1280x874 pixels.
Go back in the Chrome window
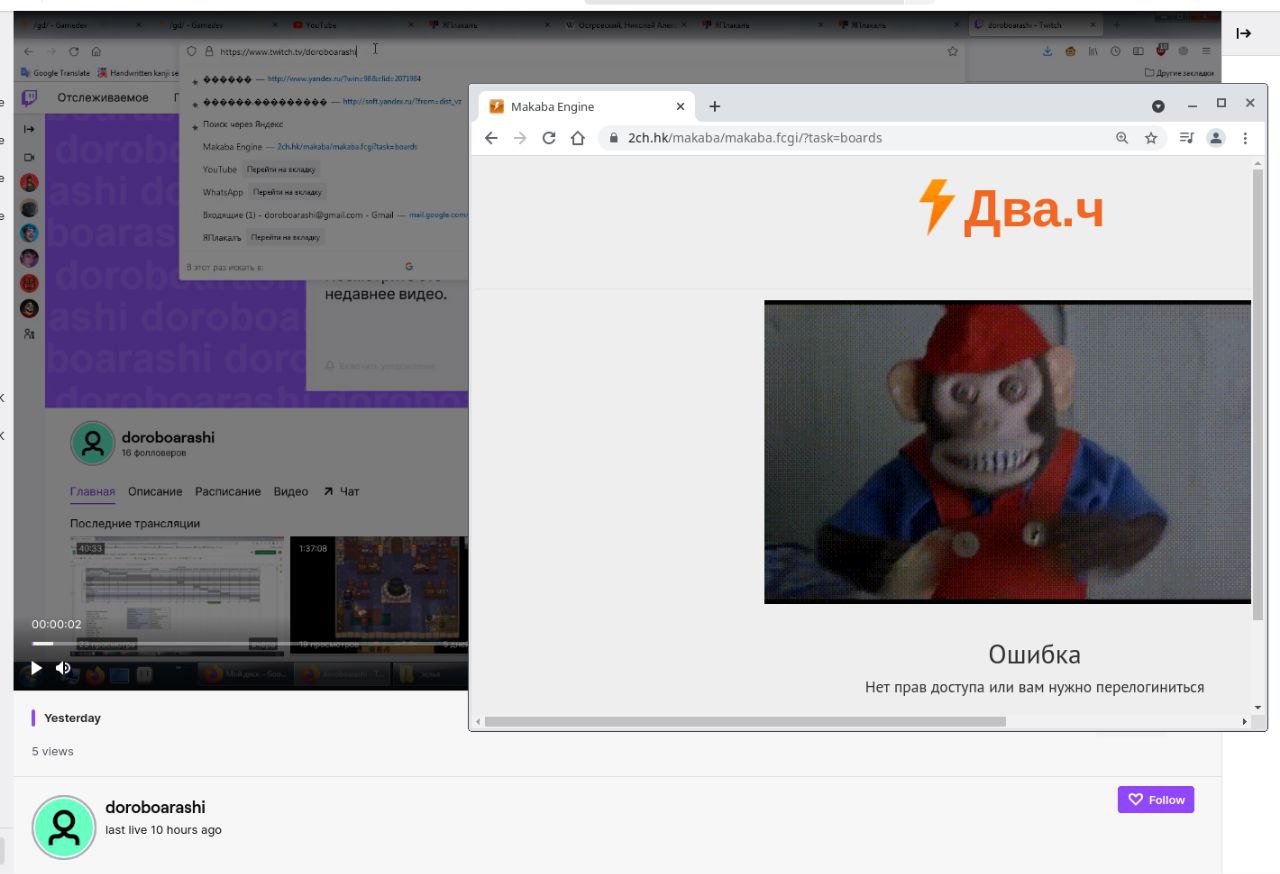[x=491, y=138]
